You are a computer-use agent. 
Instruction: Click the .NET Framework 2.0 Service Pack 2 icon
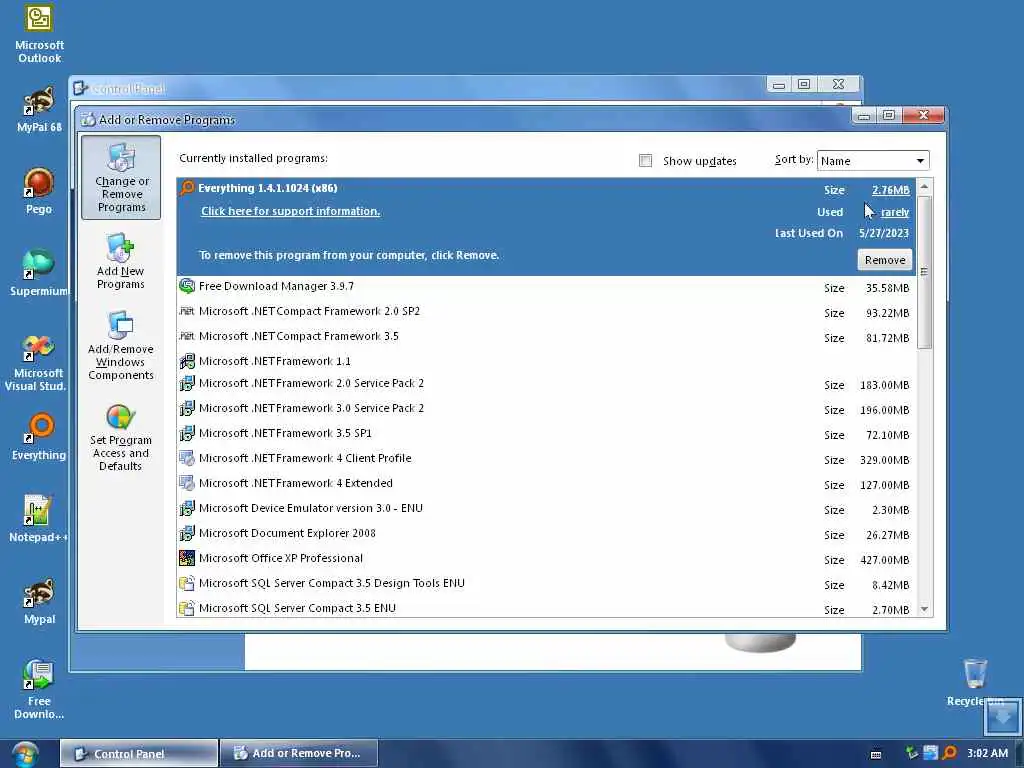pos(187,383)
